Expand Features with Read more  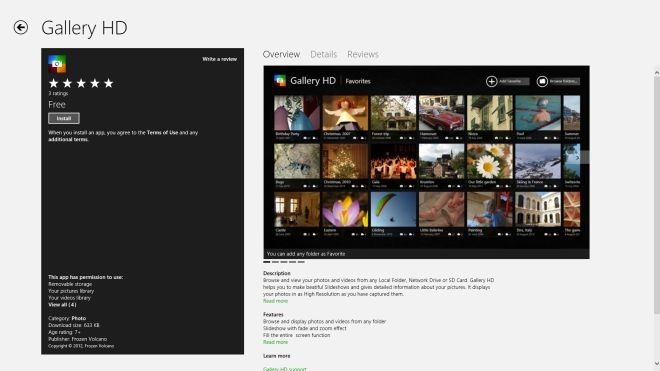[x=275, y=342]
